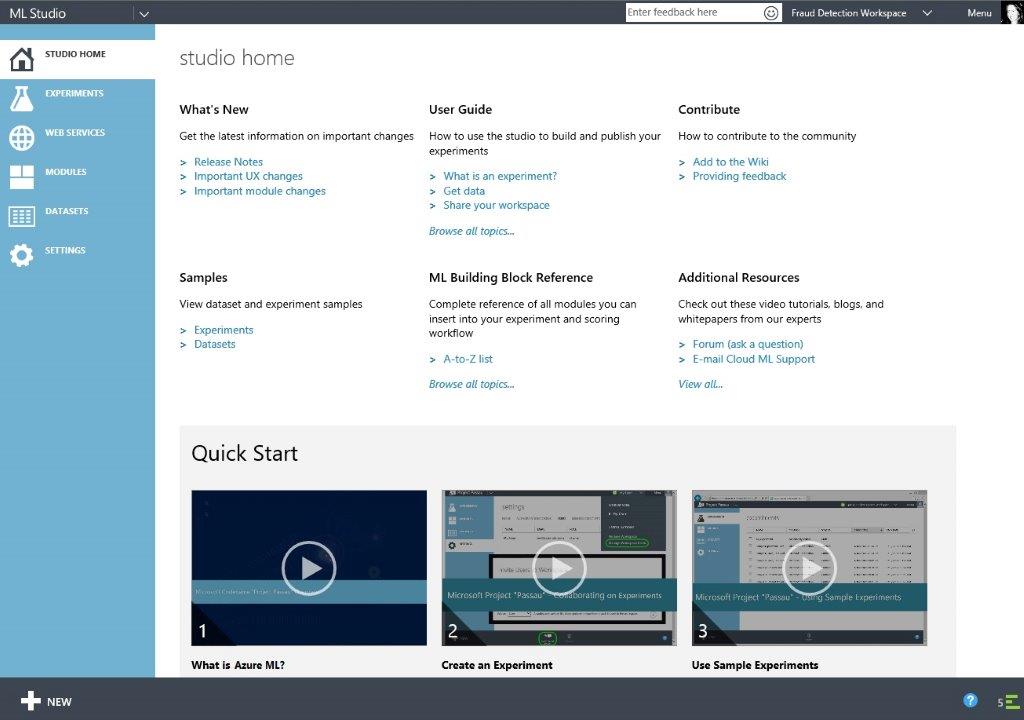Type in the Enter feedback here field

click(693, 13)
